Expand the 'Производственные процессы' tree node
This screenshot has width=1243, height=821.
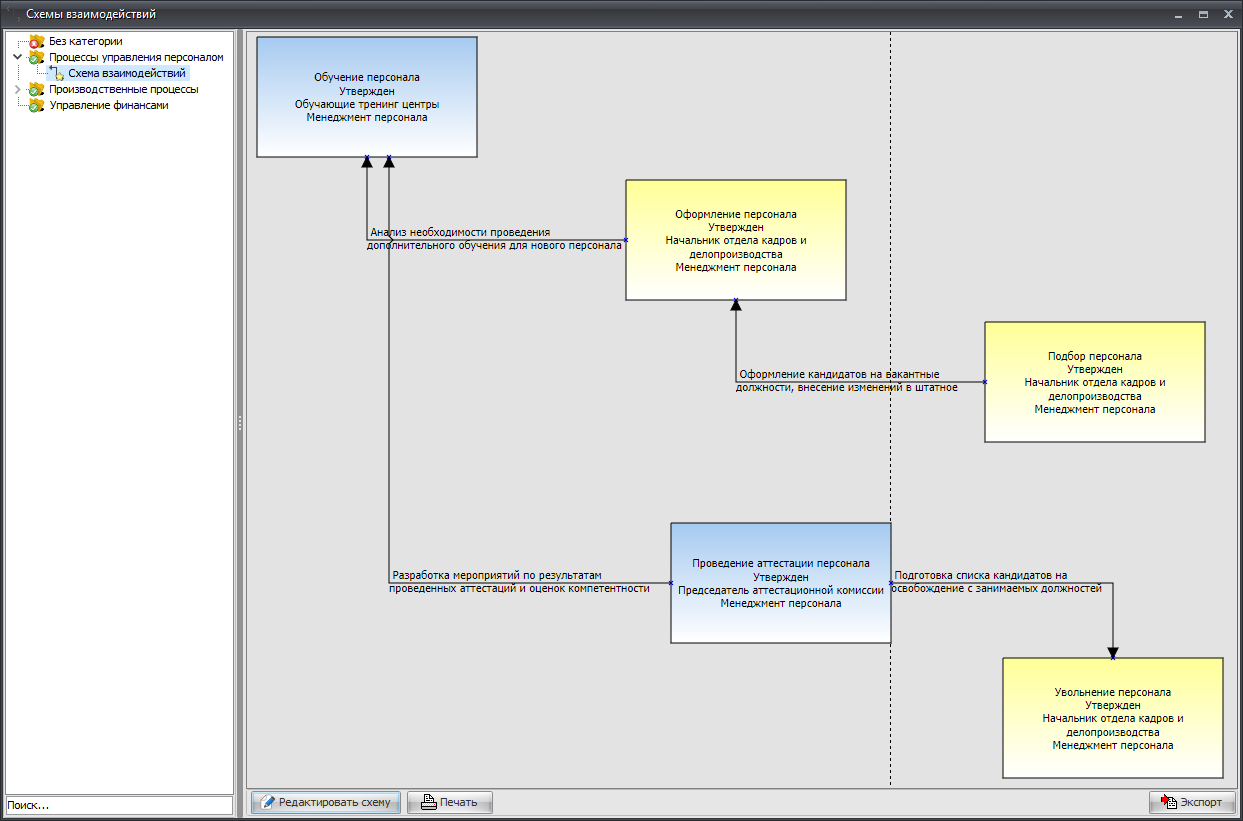(17, 90)
